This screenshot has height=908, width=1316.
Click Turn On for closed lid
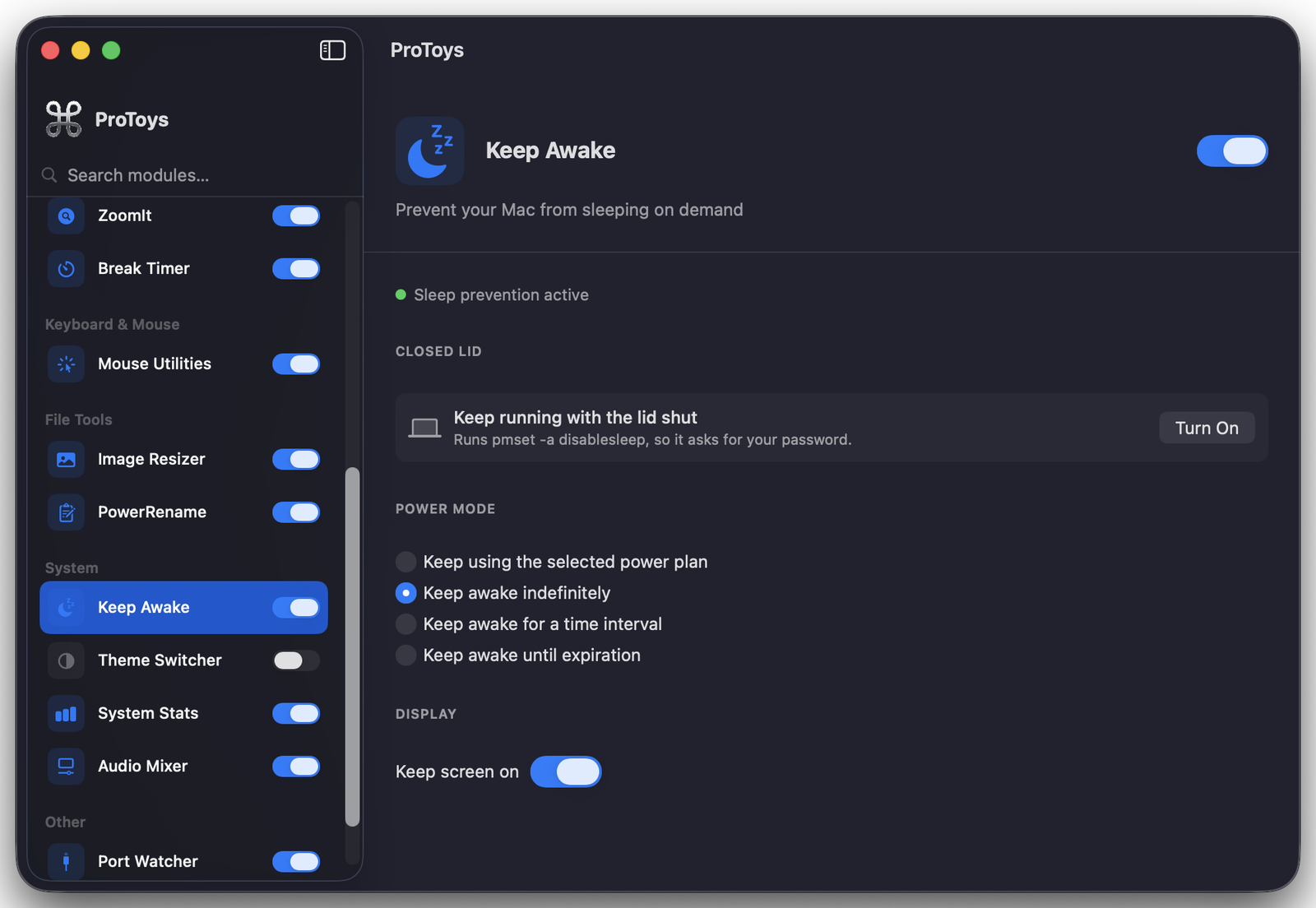click(1207, 428)
